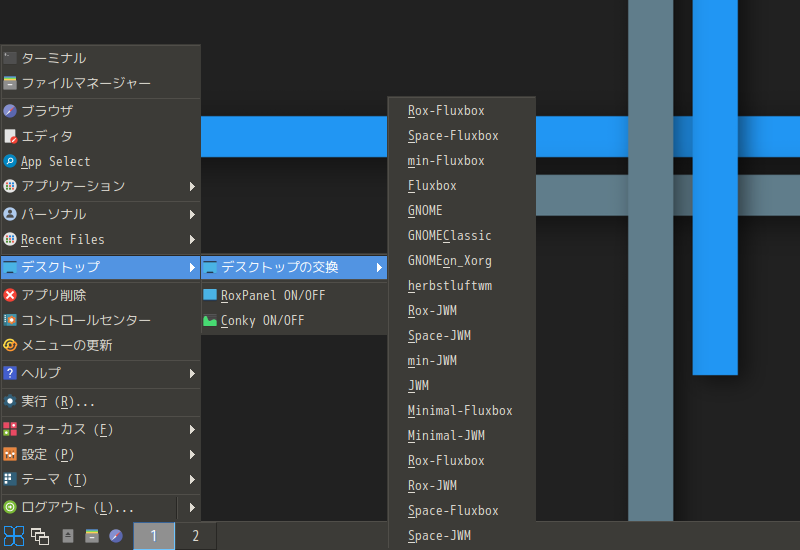This screenshot has height=550, width=800.
Task: Click the App Select magnifier icon
Action: click(10, 161)
